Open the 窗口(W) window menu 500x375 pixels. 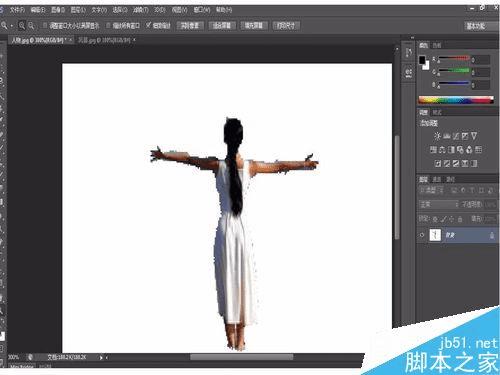pyautogui.click(x=202, y=10)
